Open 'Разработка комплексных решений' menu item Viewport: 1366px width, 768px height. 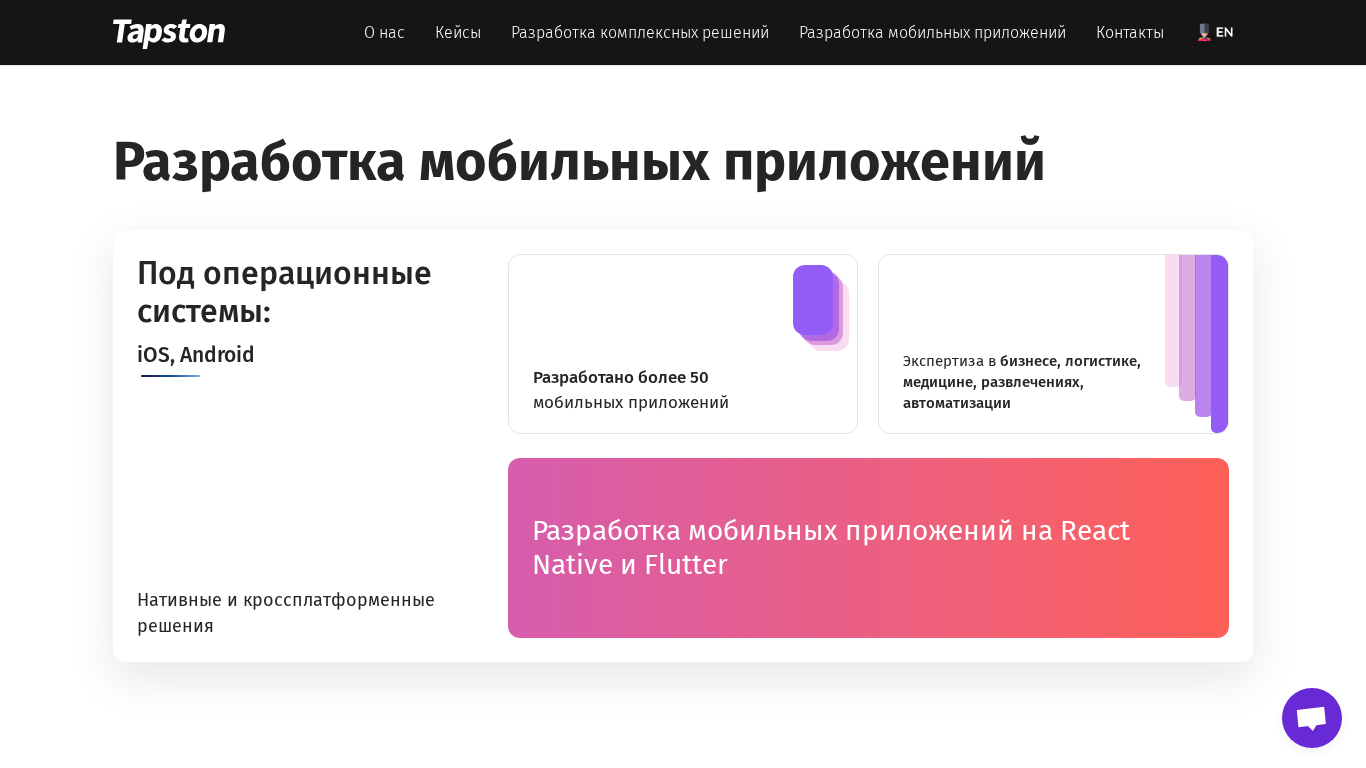[640, 33]
